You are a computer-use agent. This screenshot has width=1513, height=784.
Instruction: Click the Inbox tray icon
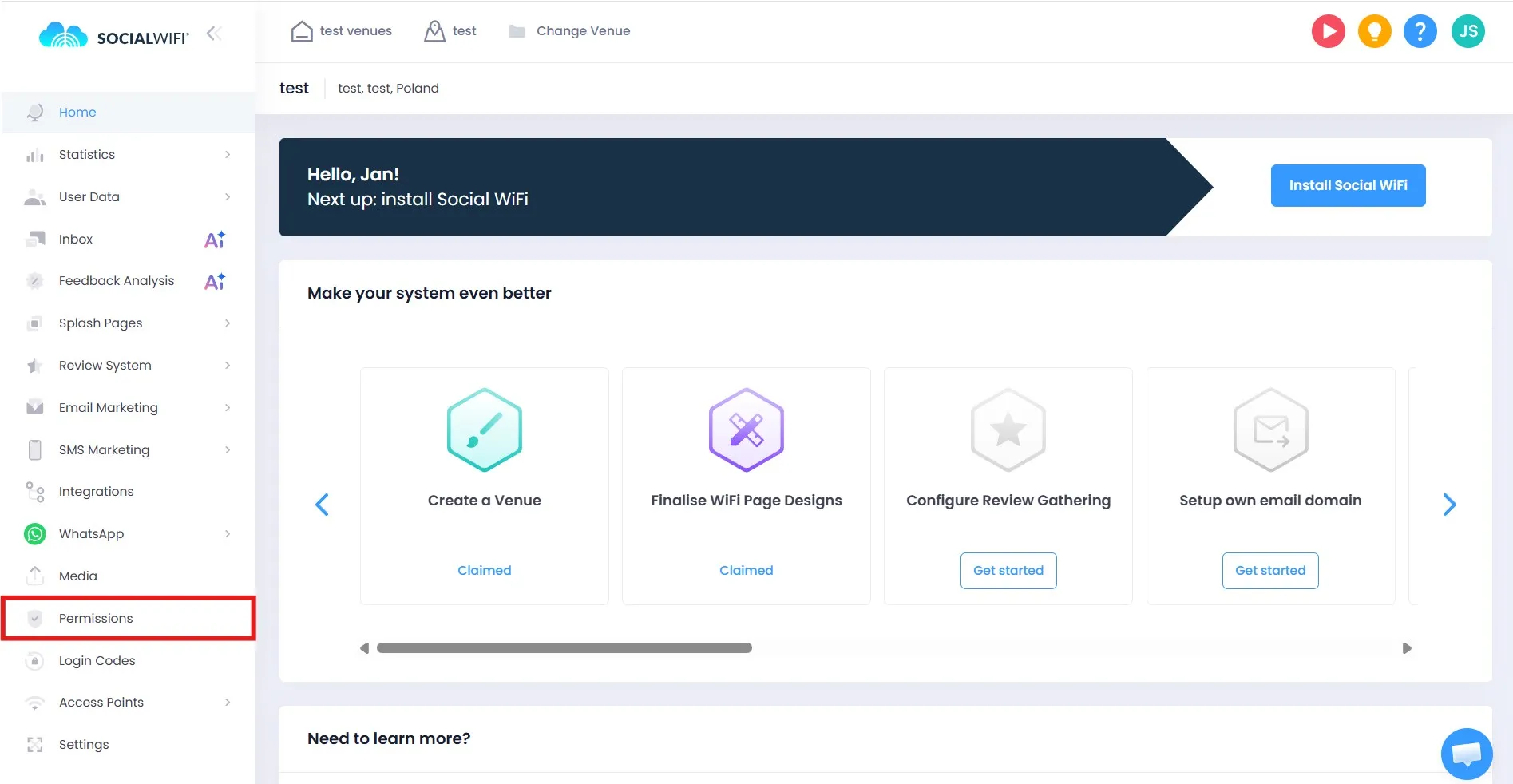[x=35, y=240]
